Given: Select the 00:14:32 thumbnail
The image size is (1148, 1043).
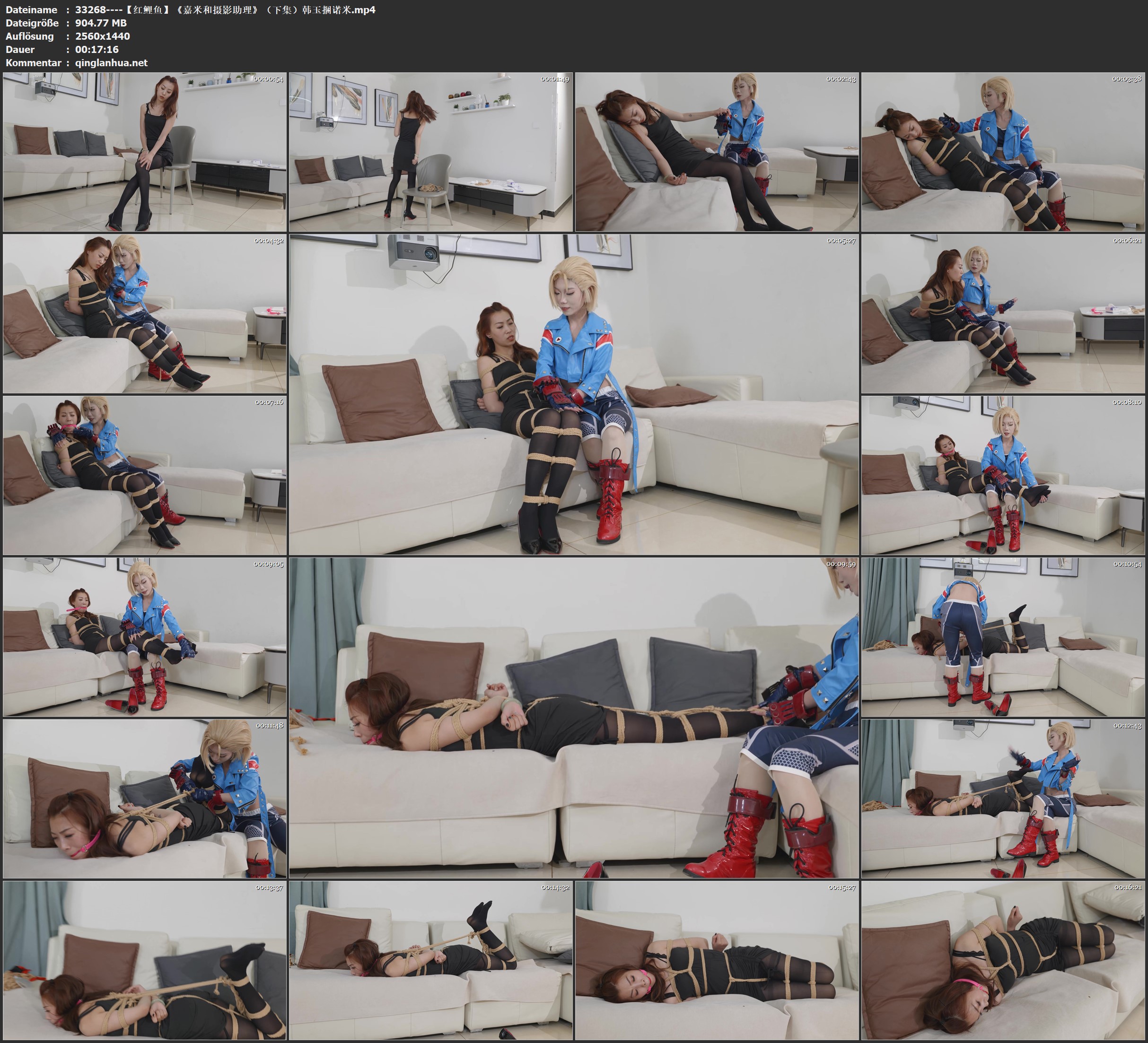Looking at the screenshot, I should point(430,960).
